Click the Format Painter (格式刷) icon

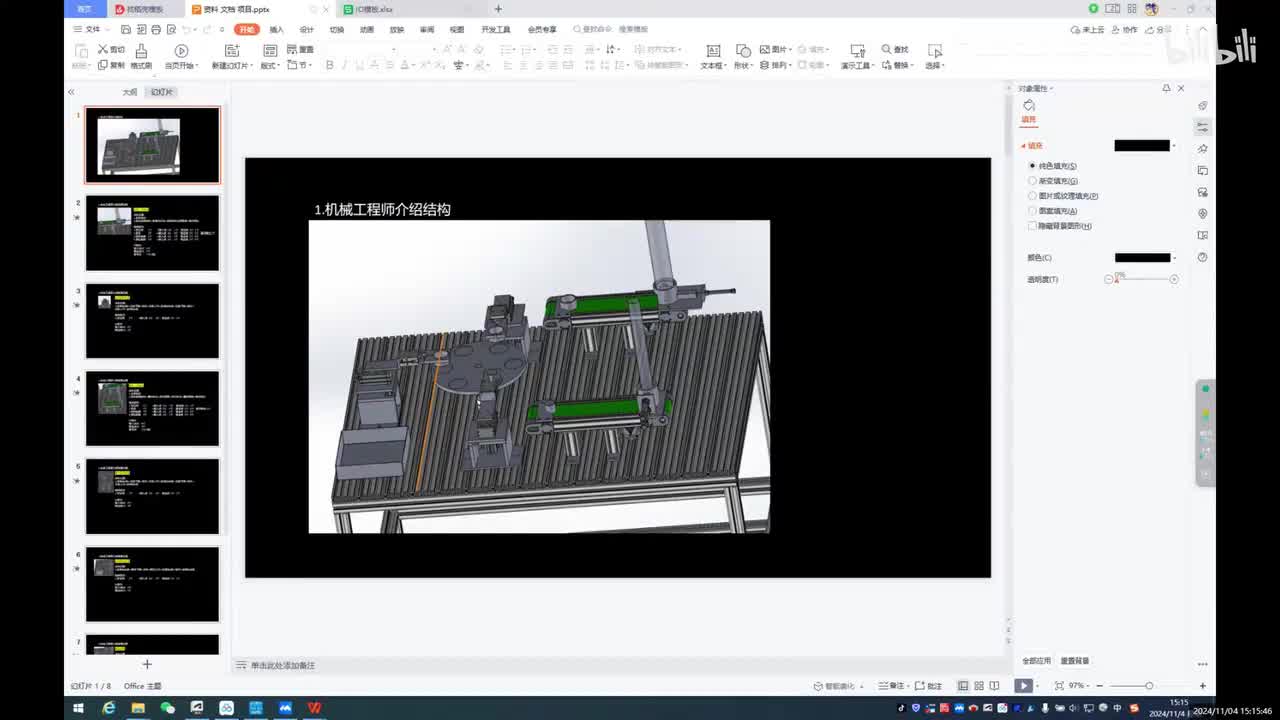coord(141,50)
